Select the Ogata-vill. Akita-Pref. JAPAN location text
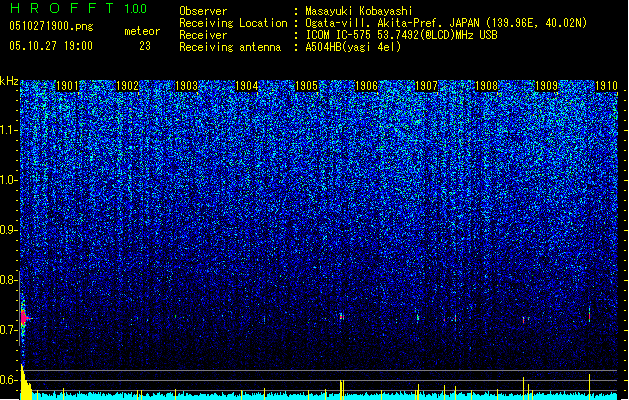 [446, 23]
